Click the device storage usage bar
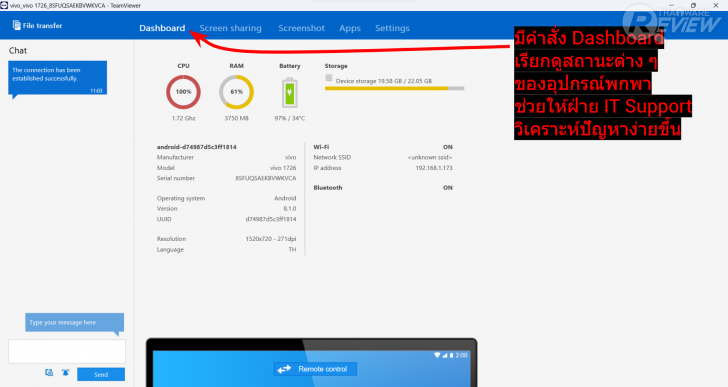Image resolution: width=728 pixels, height=387 pixels. click(395, 88)
